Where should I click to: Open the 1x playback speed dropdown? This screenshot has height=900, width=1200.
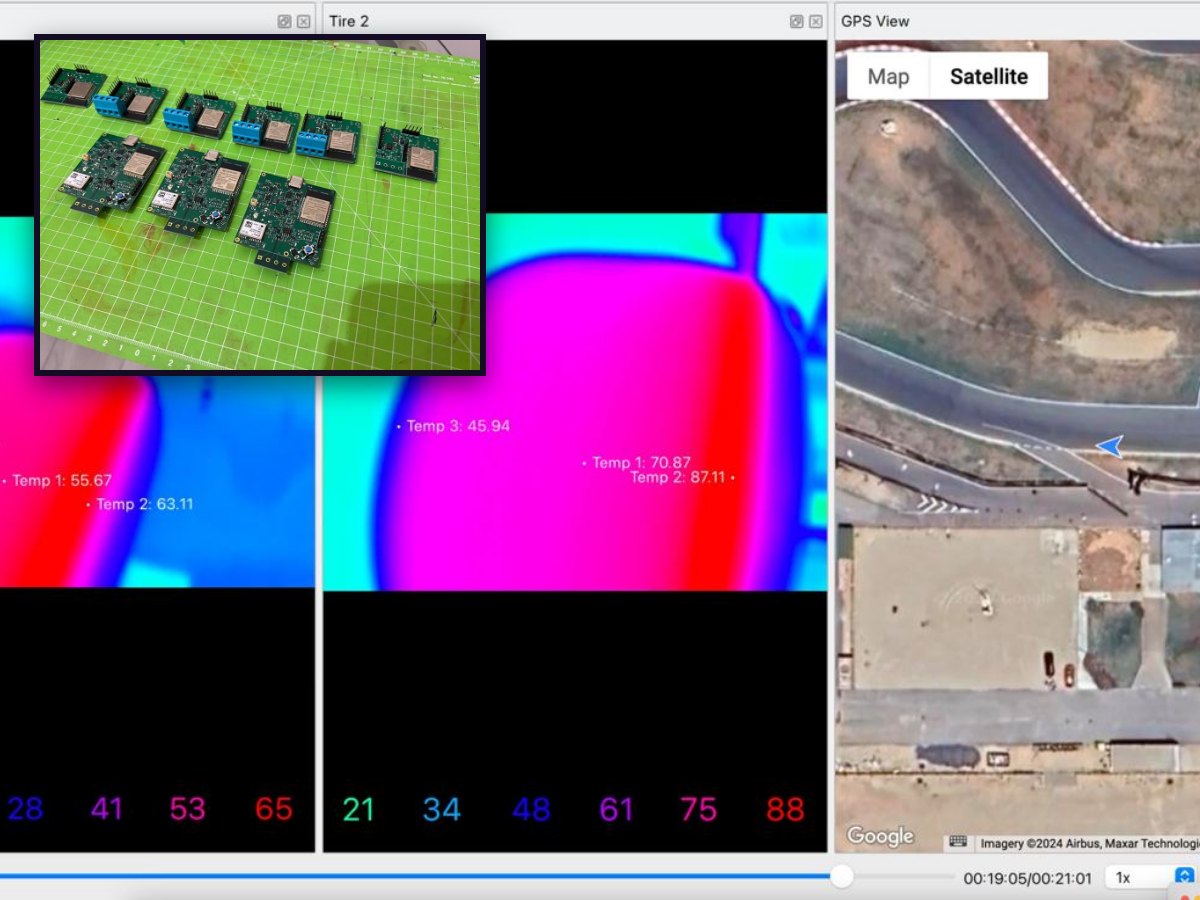(x=1151, y=877)
